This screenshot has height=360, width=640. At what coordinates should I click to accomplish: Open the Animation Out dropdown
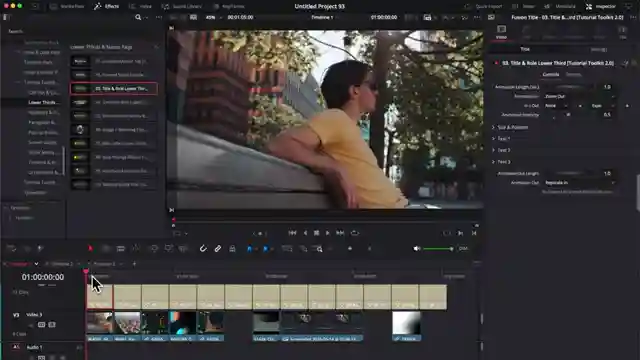point(579,183)
